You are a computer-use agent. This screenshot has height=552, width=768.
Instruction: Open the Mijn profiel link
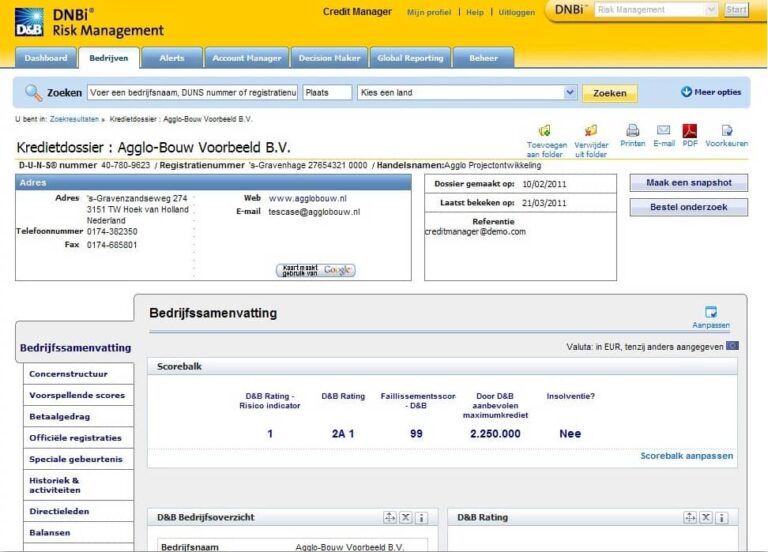click(x=429, y=12)
